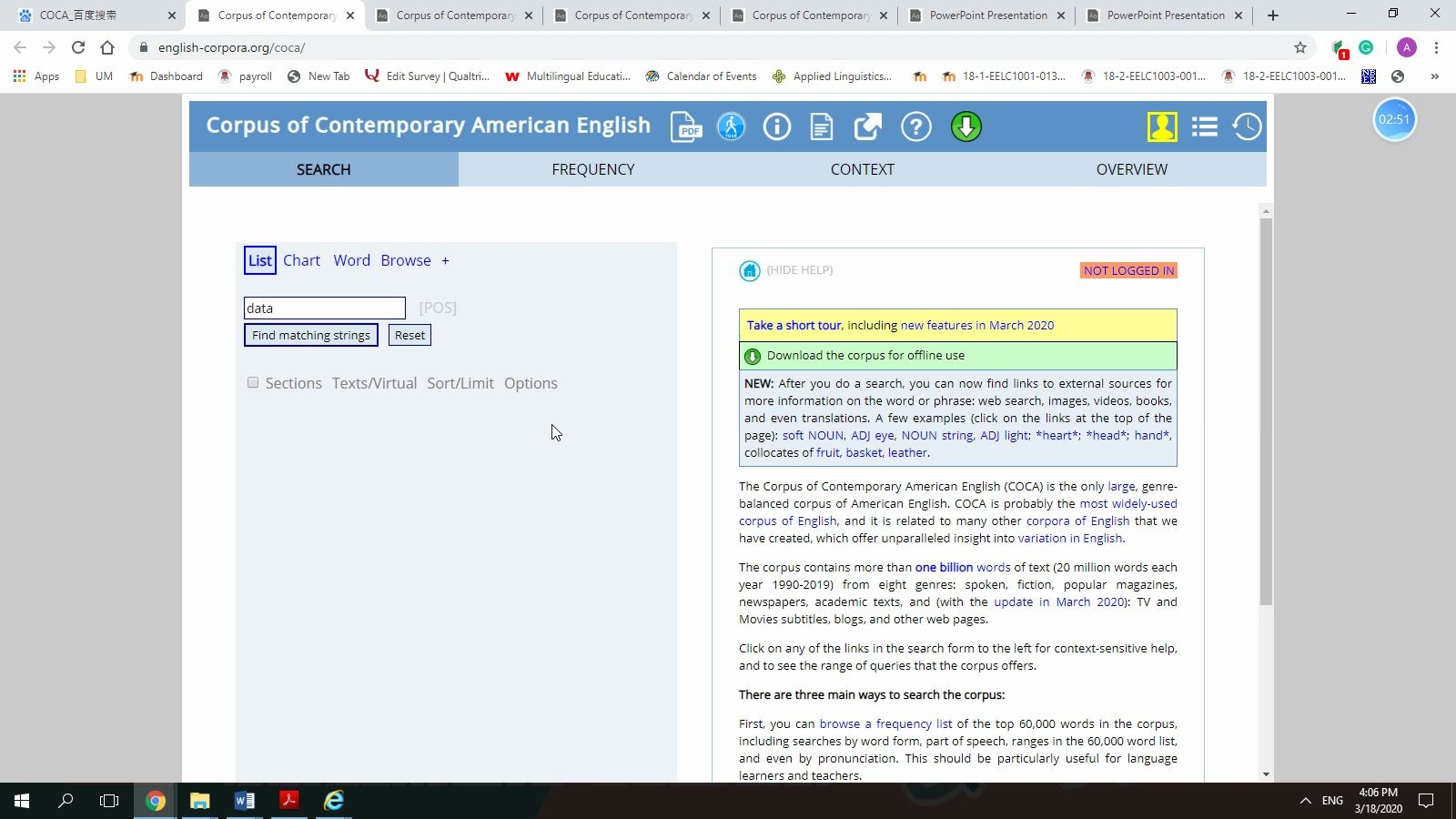Open the yellow user profile icon
Viewport: 1456px width, 819px height.
[x=1162, y=126]
